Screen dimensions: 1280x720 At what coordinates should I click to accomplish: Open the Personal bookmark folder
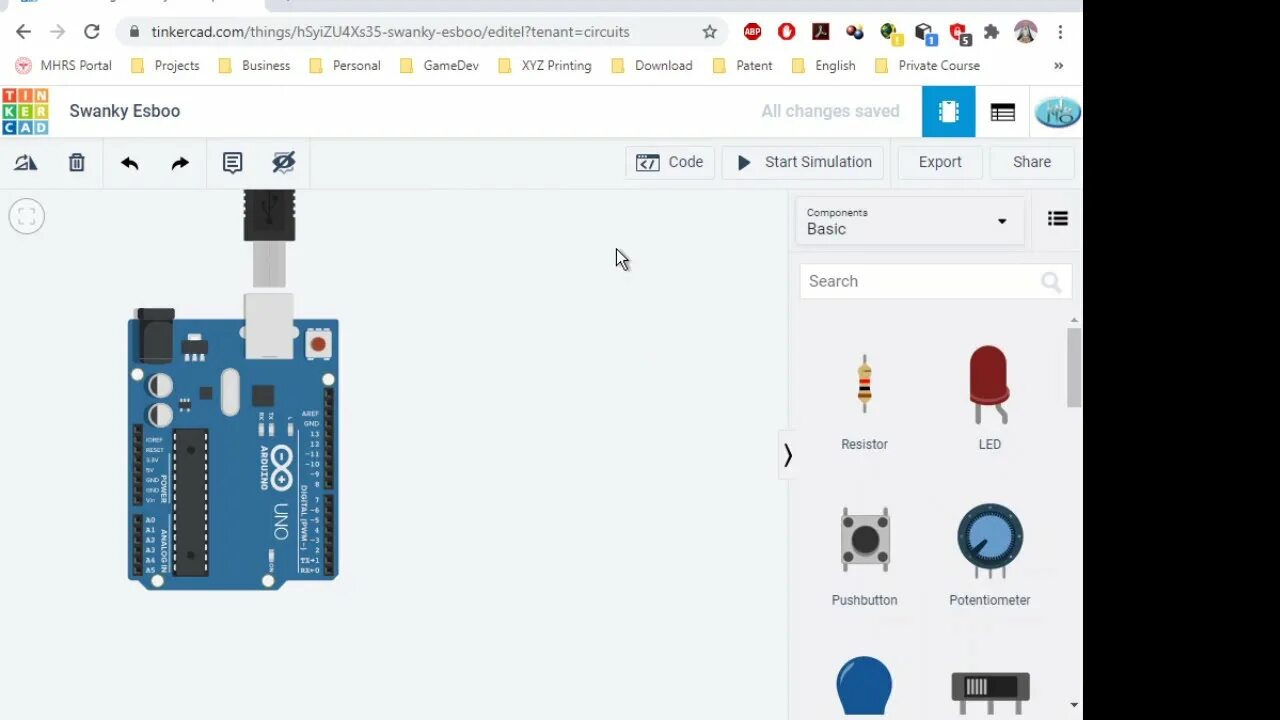[345, 65]
